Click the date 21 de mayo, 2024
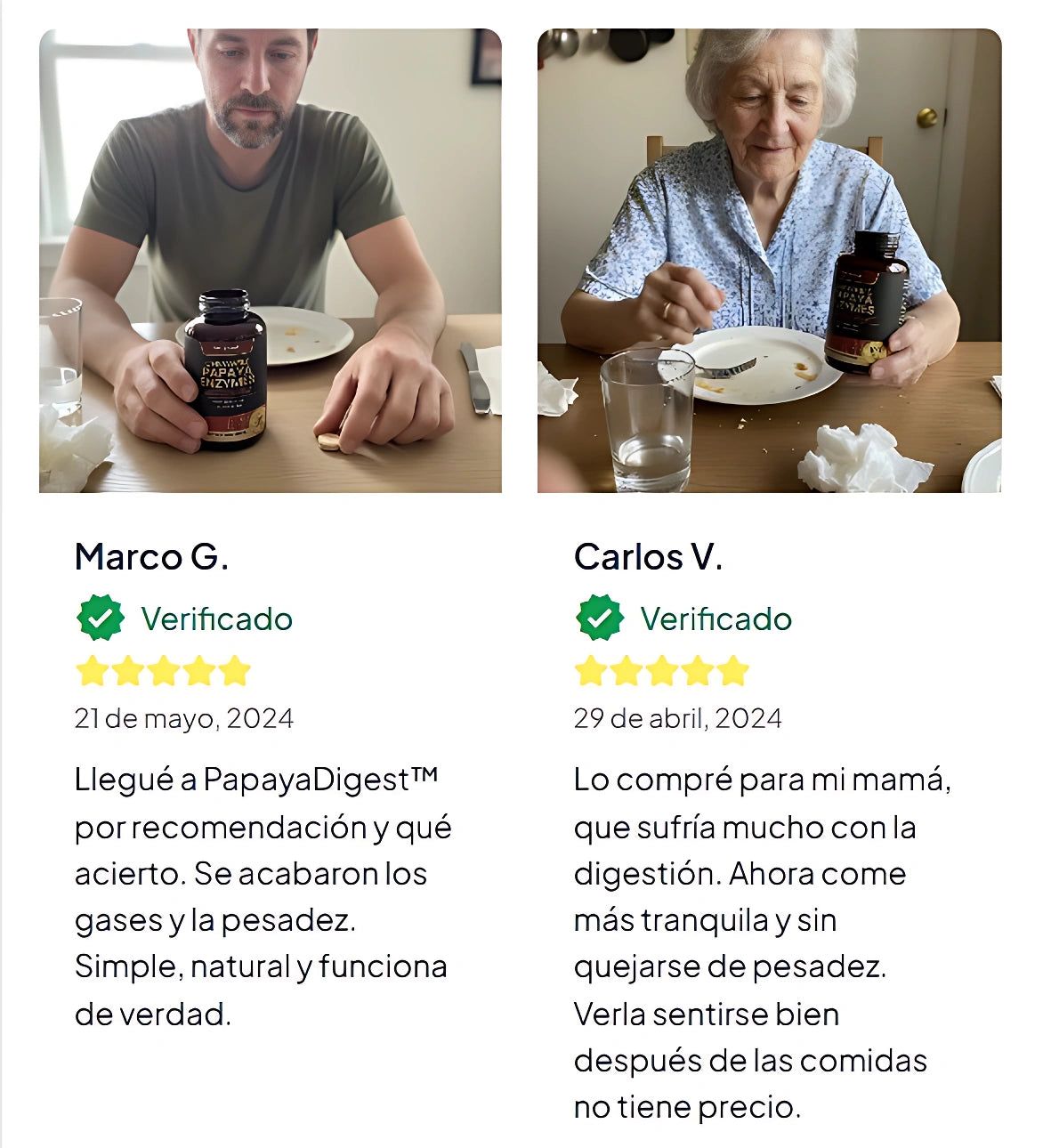The width and height of the screenshot is (1043, 1148). [x=184, y=718]
